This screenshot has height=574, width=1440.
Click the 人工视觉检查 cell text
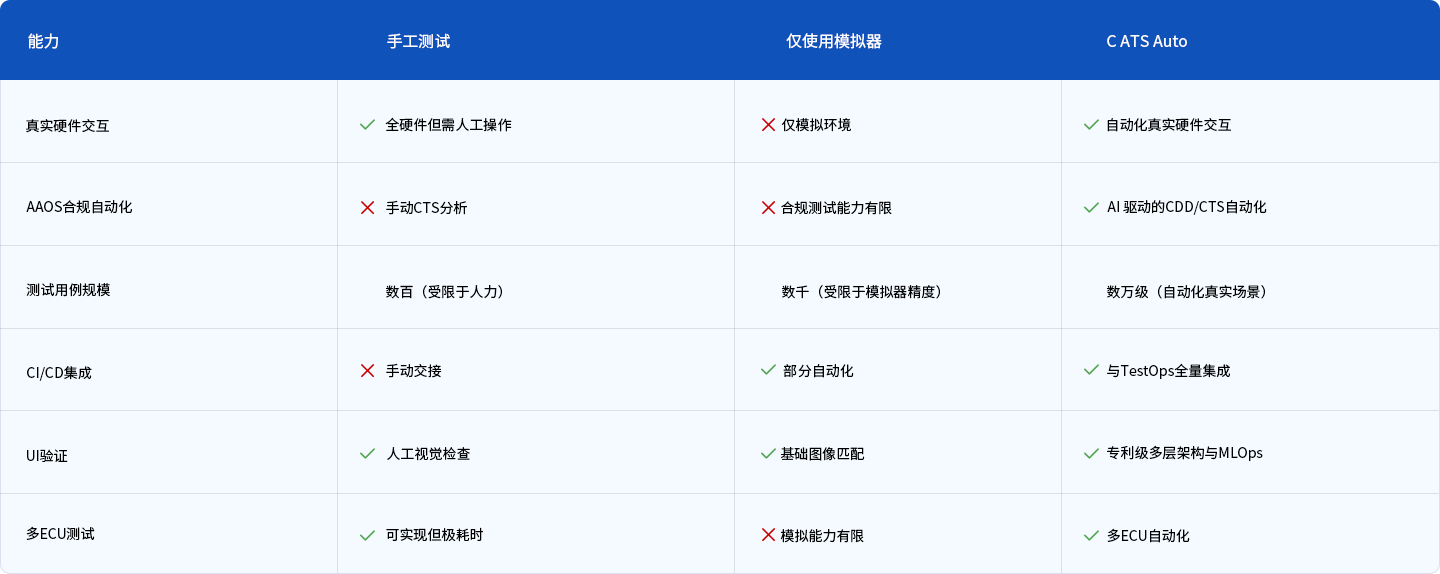click(428, 454)
